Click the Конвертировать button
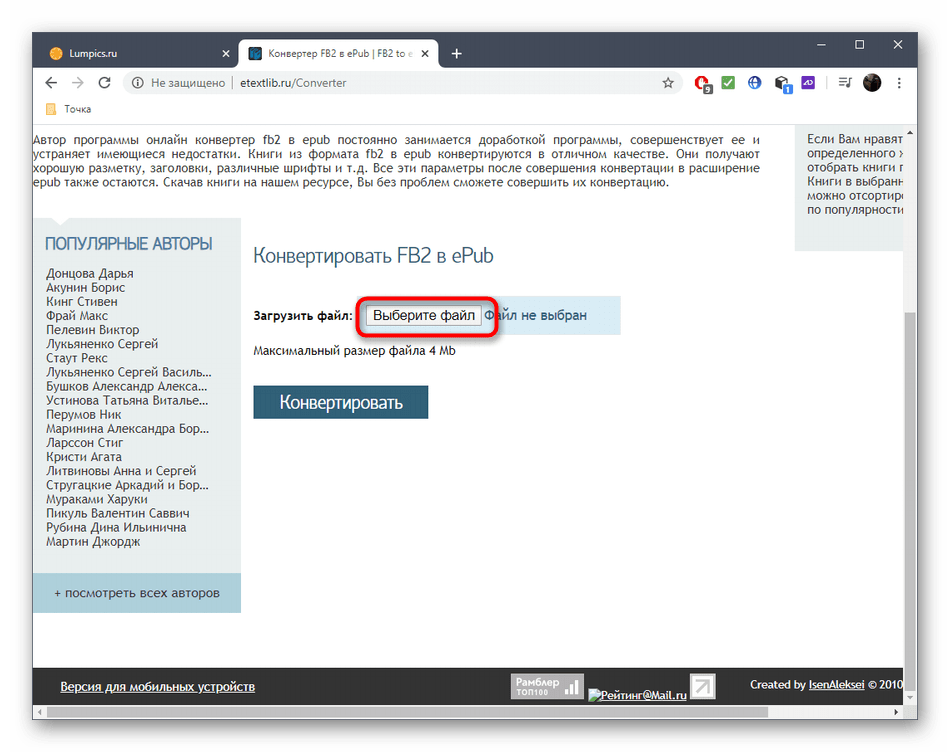The width and height of the screenshot is (950, 752). (x=340, y=402)
